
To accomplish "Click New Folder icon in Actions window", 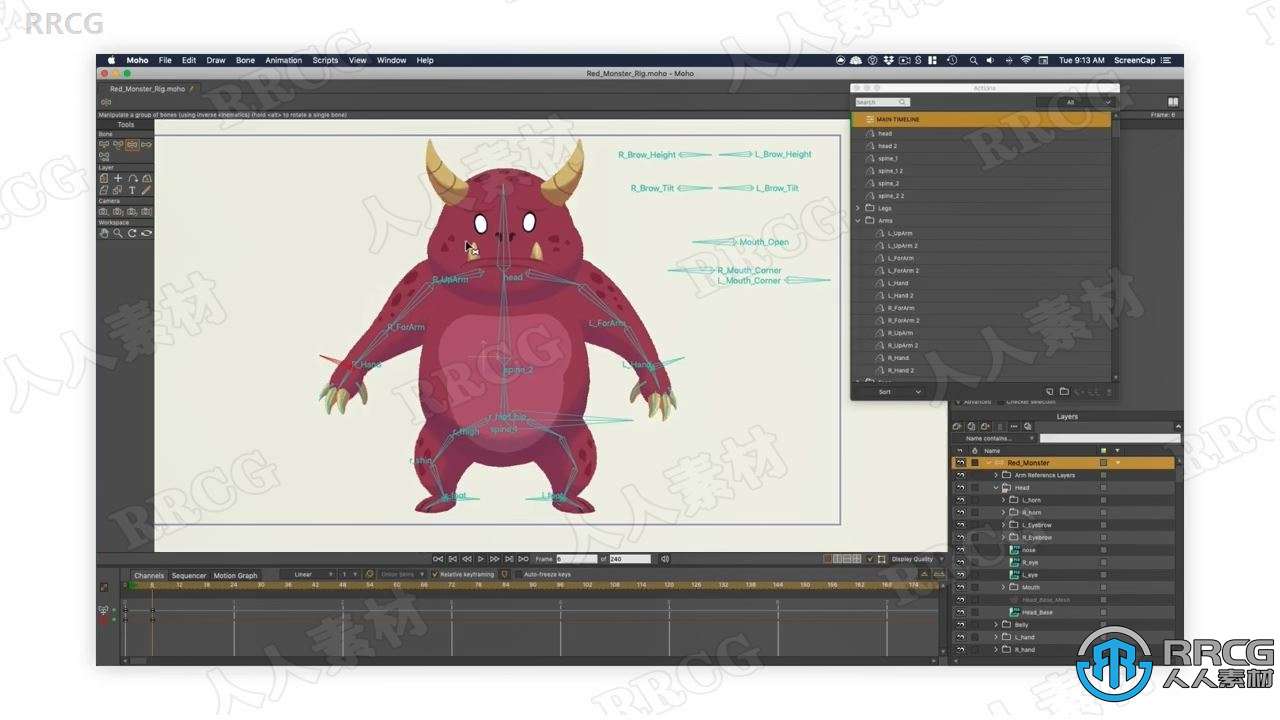I will point(1064,391).
